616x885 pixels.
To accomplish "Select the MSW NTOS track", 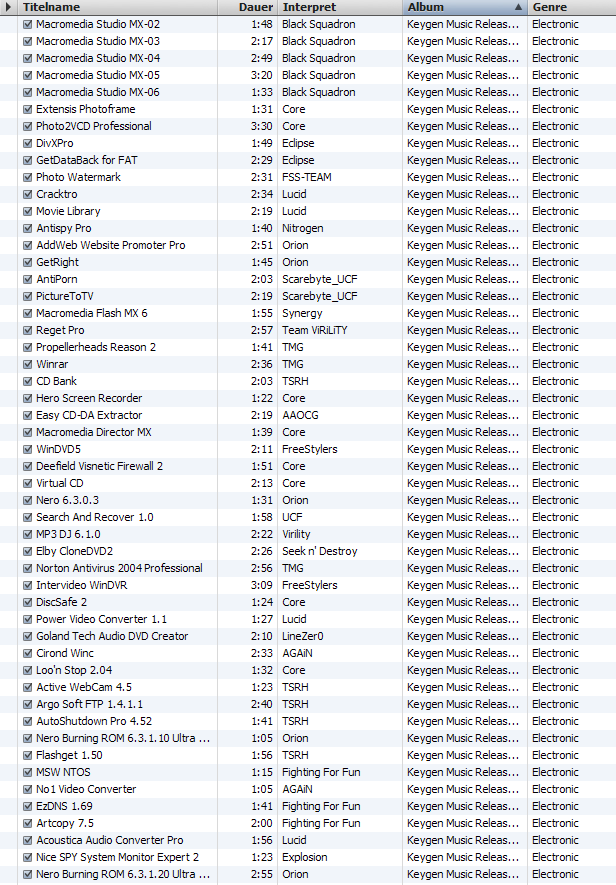I will pyautogui.click(x=64, y=772).
